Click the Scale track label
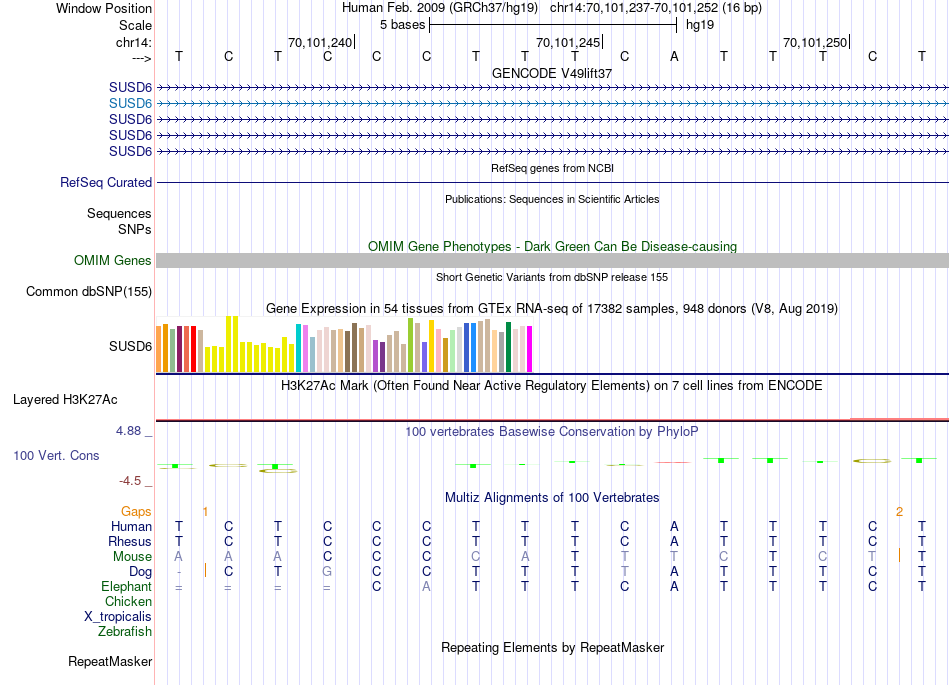The image size is (950, 685). 135,25
